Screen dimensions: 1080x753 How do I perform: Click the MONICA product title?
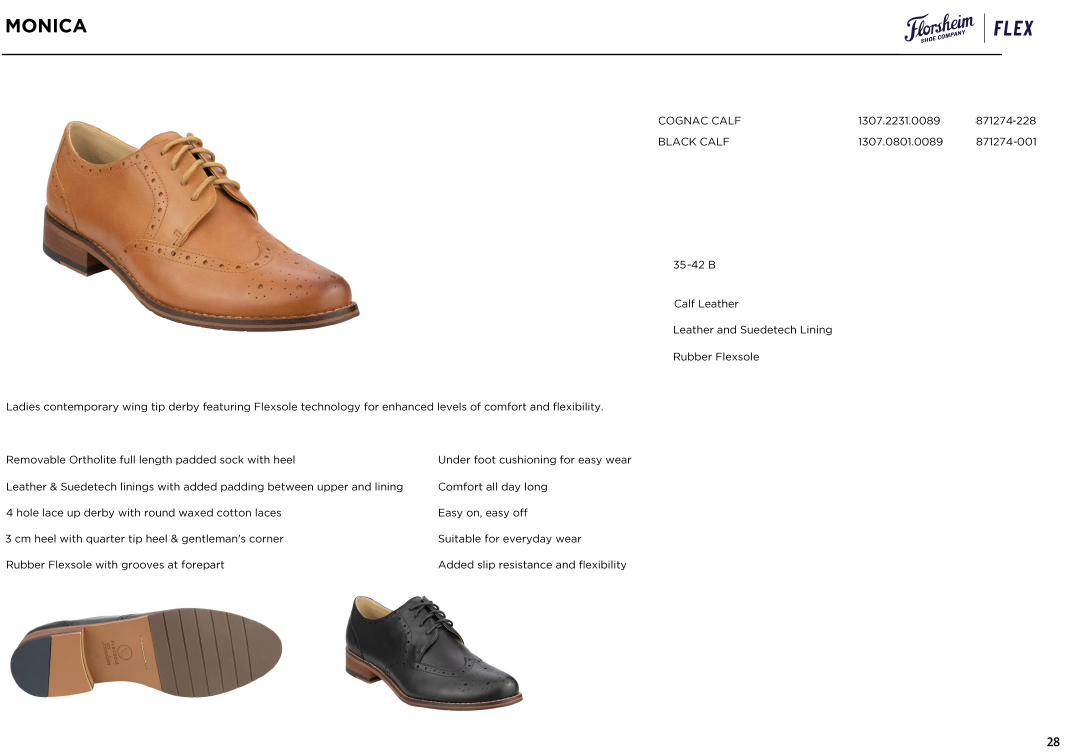click(x=46, y=26)
